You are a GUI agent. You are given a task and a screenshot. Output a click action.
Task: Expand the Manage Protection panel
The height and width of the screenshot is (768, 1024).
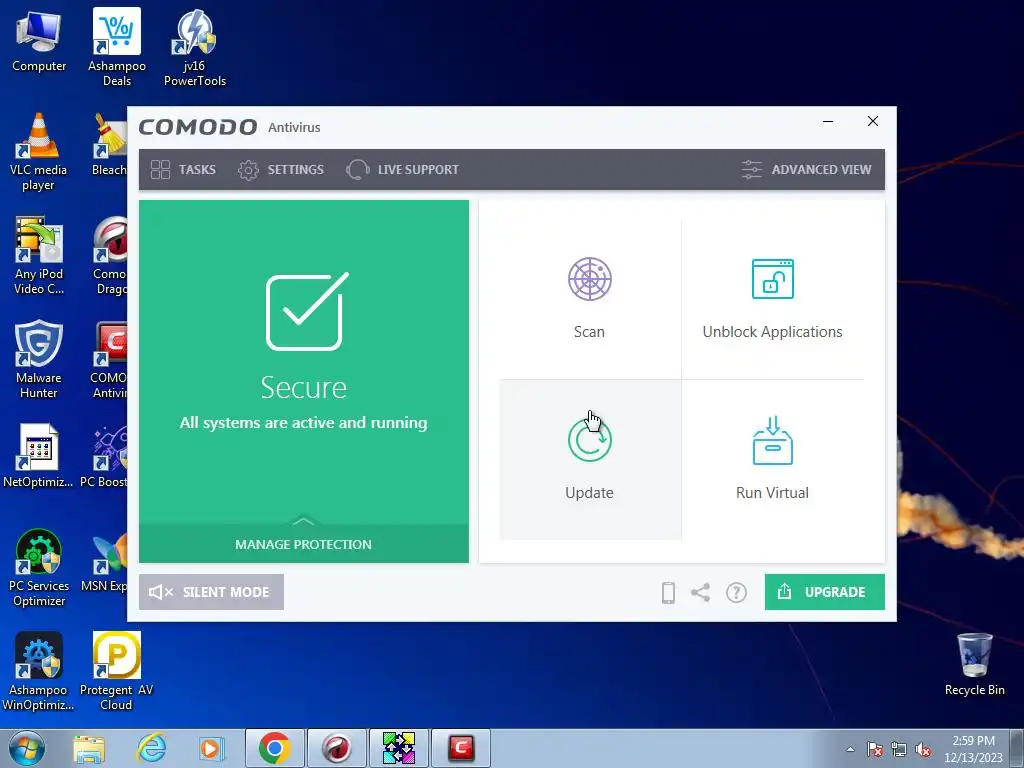(304, 543)
